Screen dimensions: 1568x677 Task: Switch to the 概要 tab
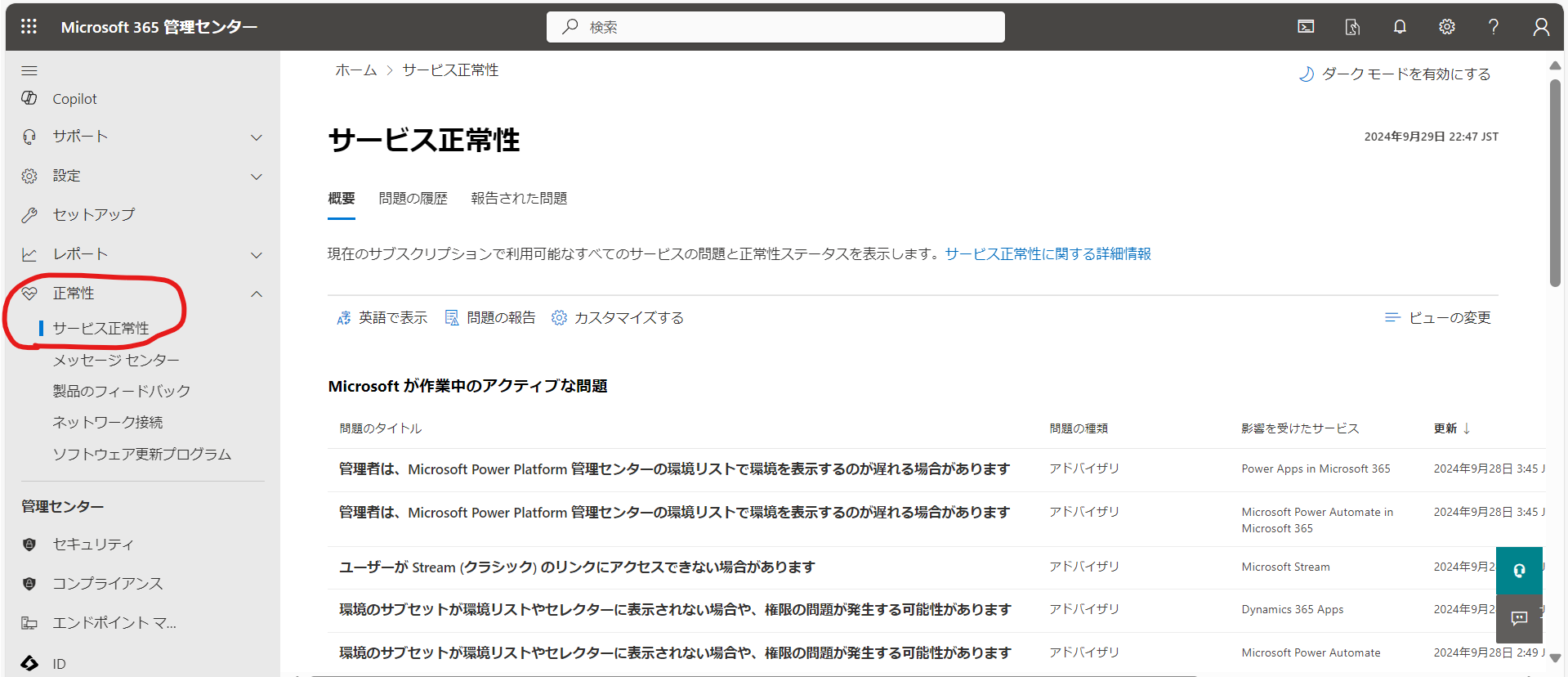point(342,199)
